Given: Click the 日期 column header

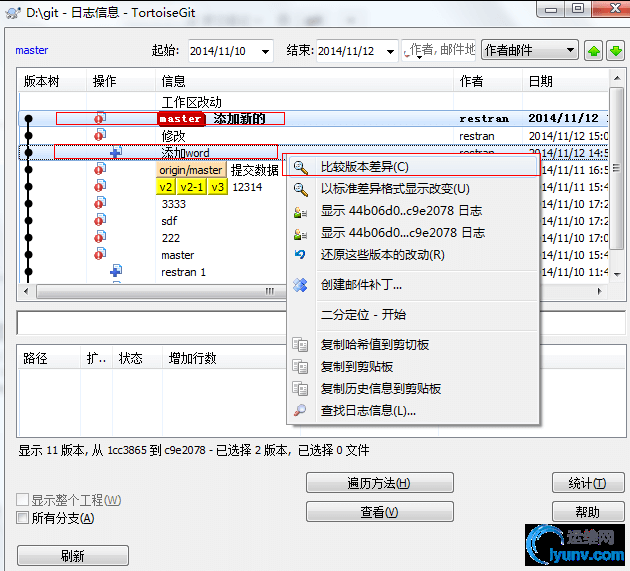Looking at the screenshot, I should [565, 81].
